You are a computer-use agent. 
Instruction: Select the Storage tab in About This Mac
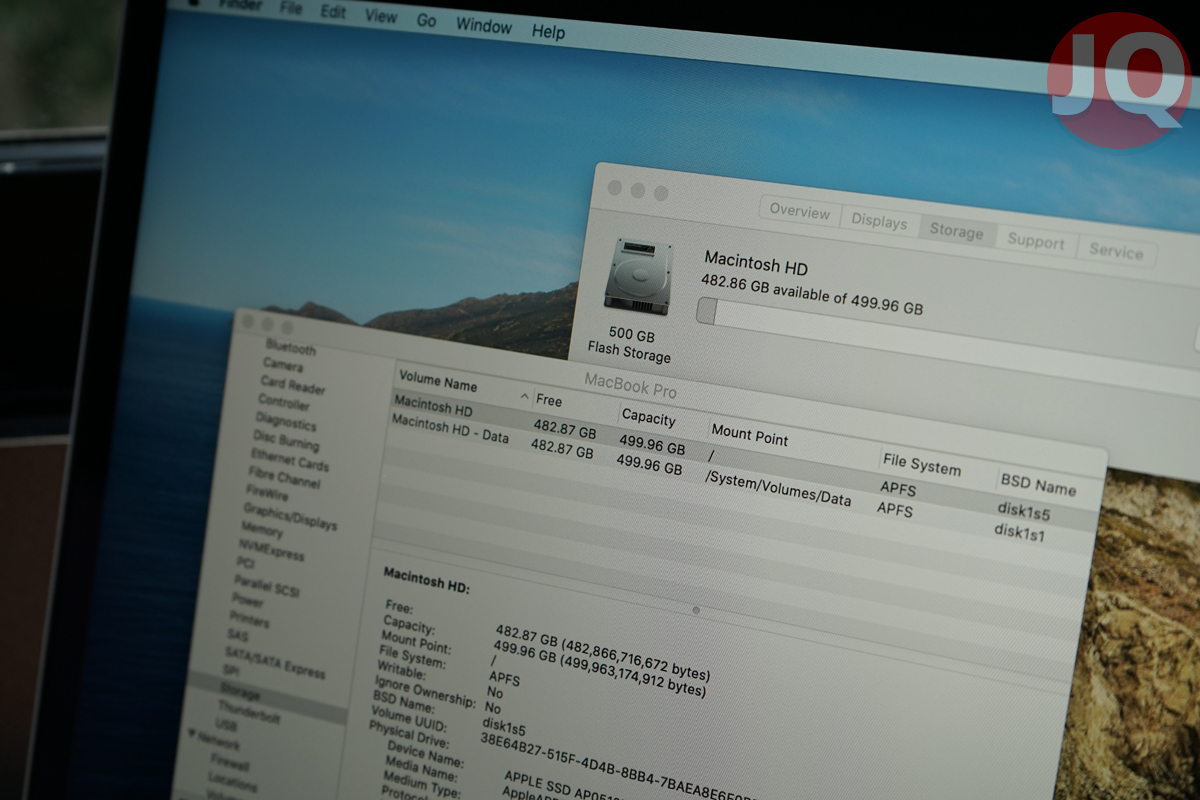(x=957, y=230)
